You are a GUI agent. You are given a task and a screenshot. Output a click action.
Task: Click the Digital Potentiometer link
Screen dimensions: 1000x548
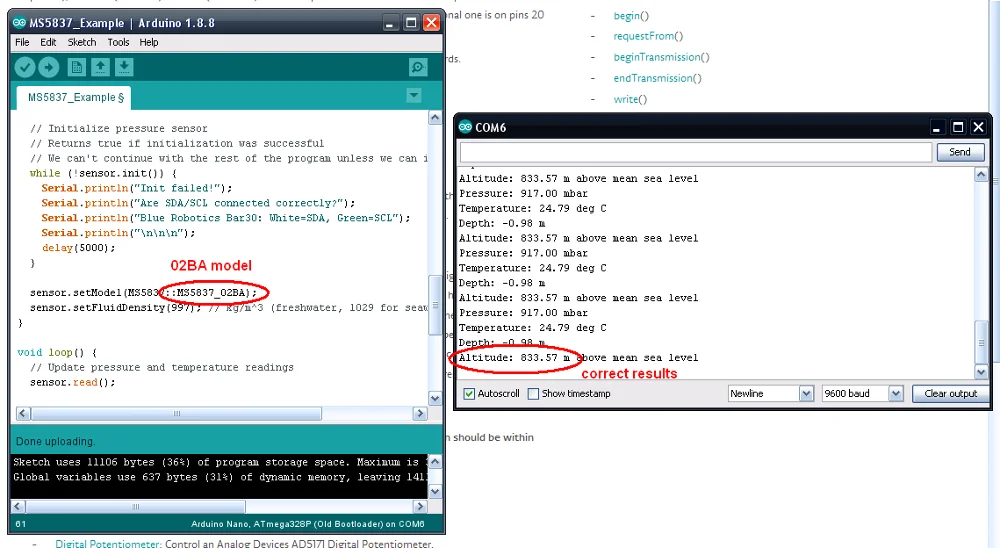108,544
